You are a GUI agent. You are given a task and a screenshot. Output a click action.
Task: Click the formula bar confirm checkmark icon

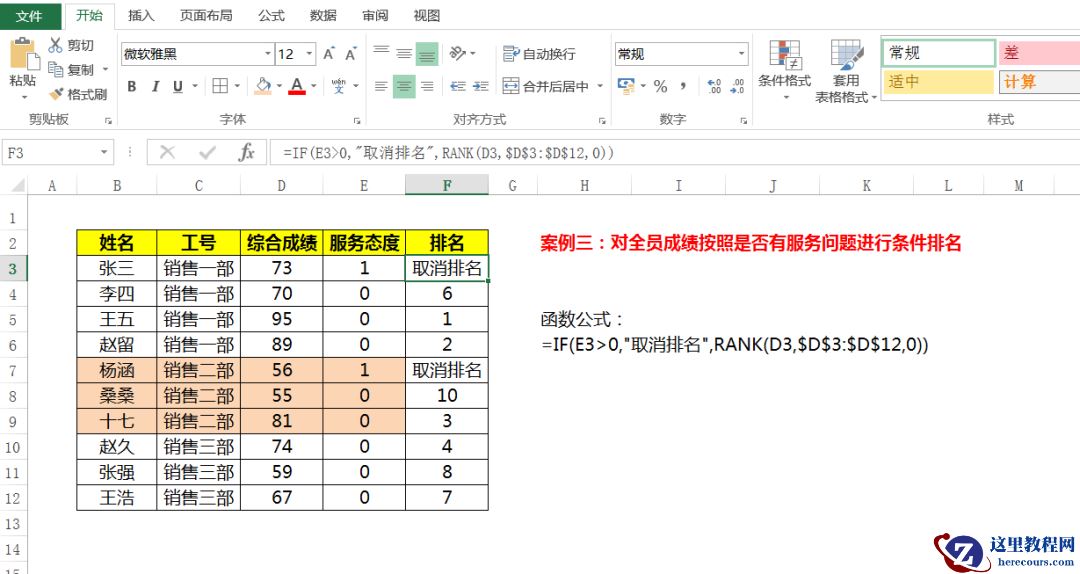pyautogui.click(x=207, y=152)
